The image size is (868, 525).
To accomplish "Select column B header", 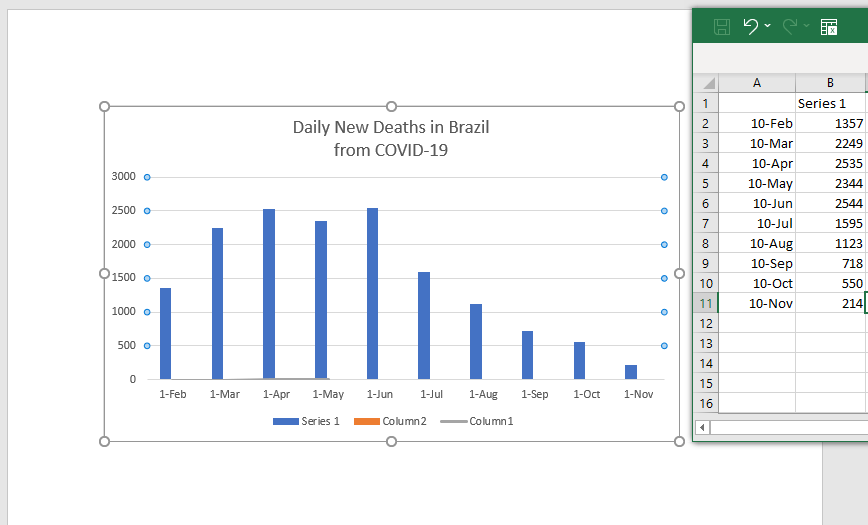I will click(830, 83).
